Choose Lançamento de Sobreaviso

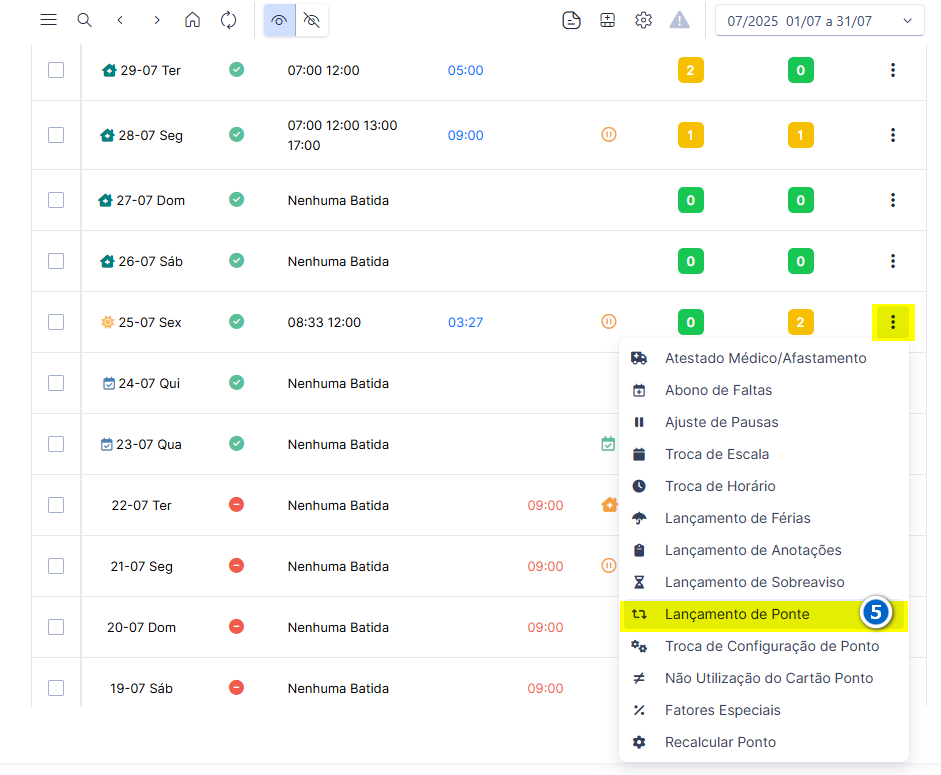(x=763, y=582)
